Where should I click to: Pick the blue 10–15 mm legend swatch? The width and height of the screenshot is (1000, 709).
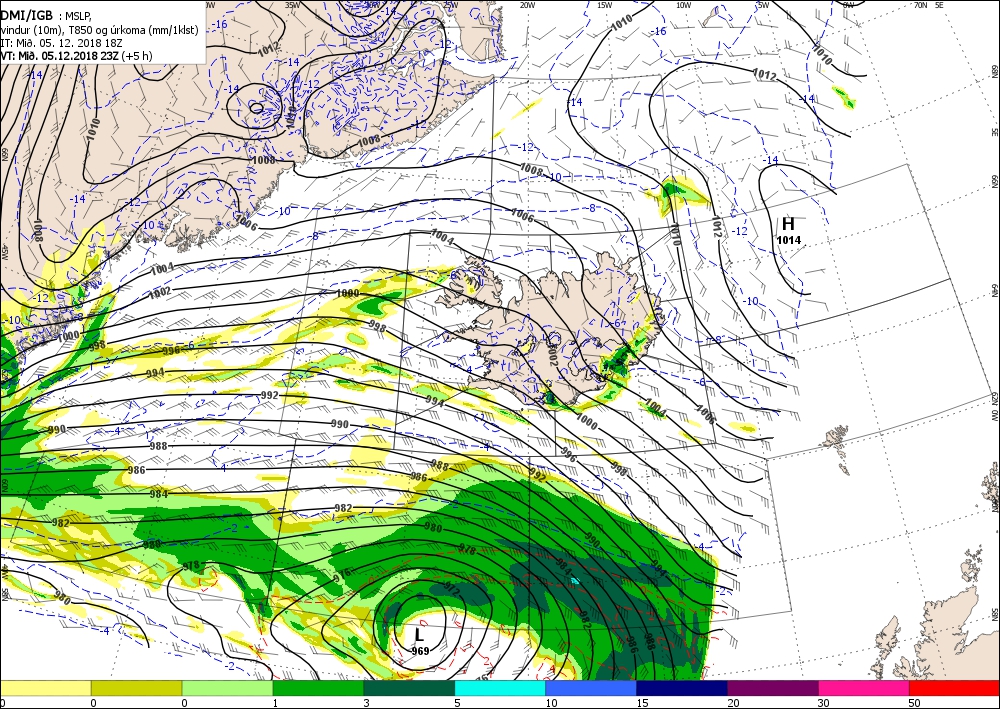click(x=591, y=688)
